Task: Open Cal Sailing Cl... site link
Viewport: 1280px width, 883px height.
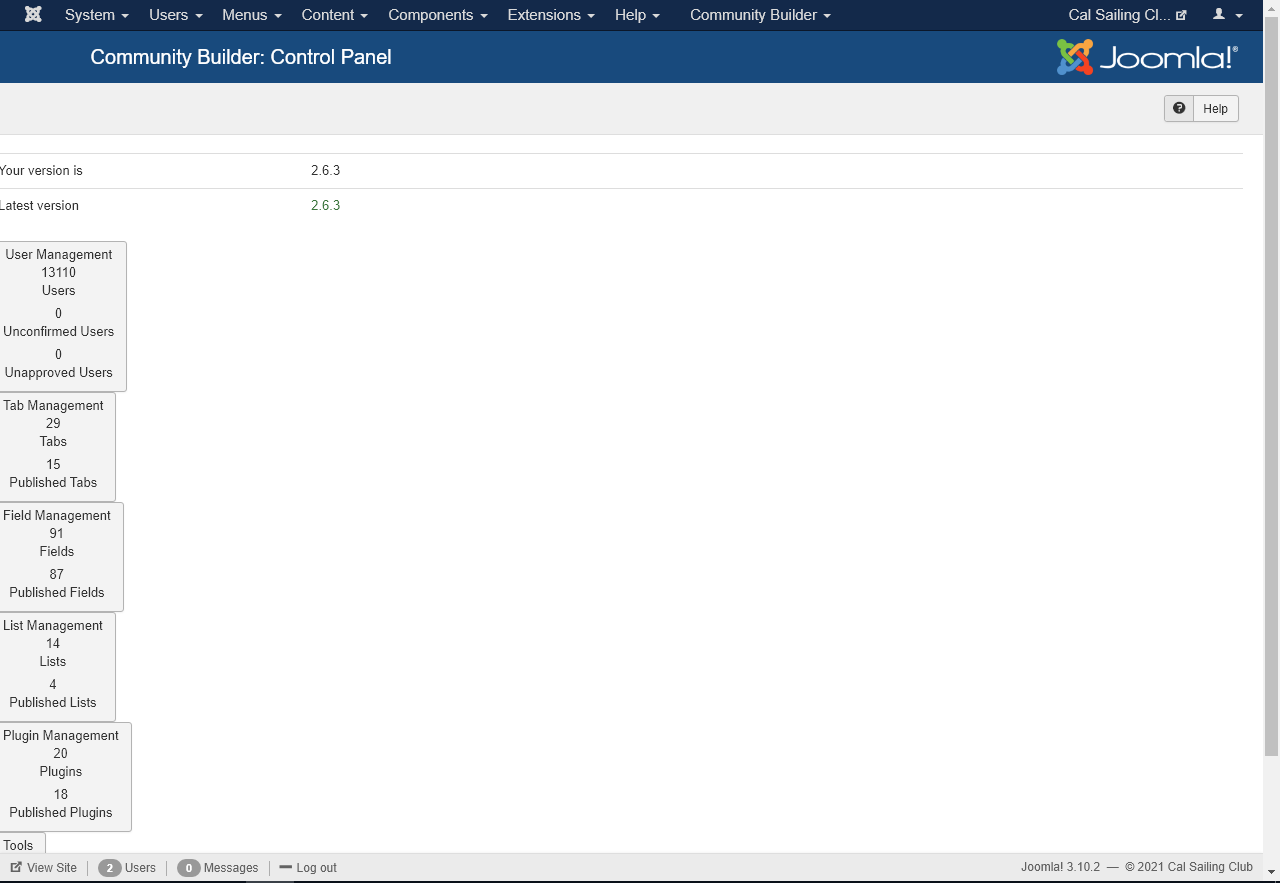Action: pos(1127,15)
